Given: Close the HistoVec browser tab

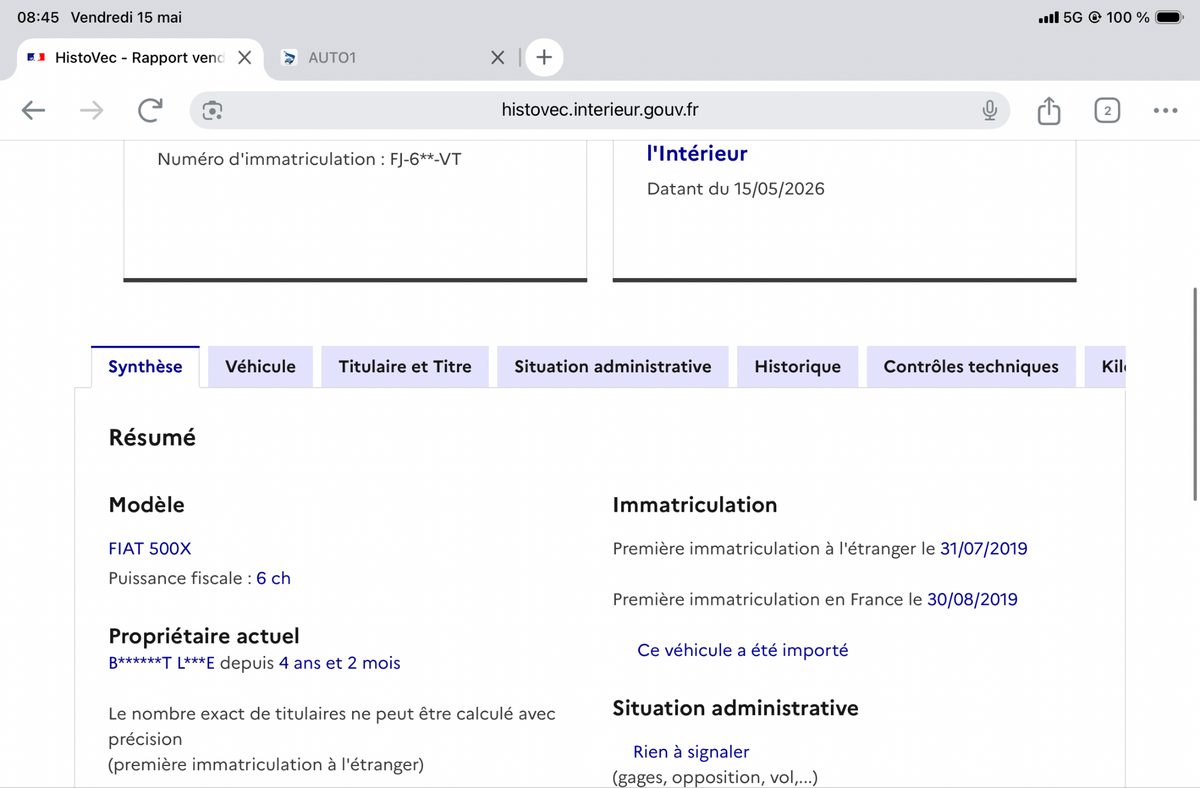Looking at the screenshot, I should [x=244, y=58].
